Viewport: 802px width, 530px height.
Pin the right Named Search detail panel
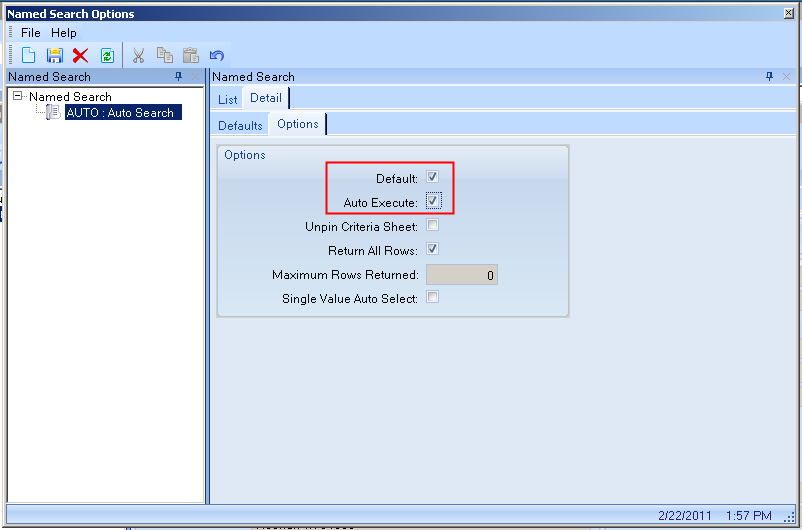769,77
